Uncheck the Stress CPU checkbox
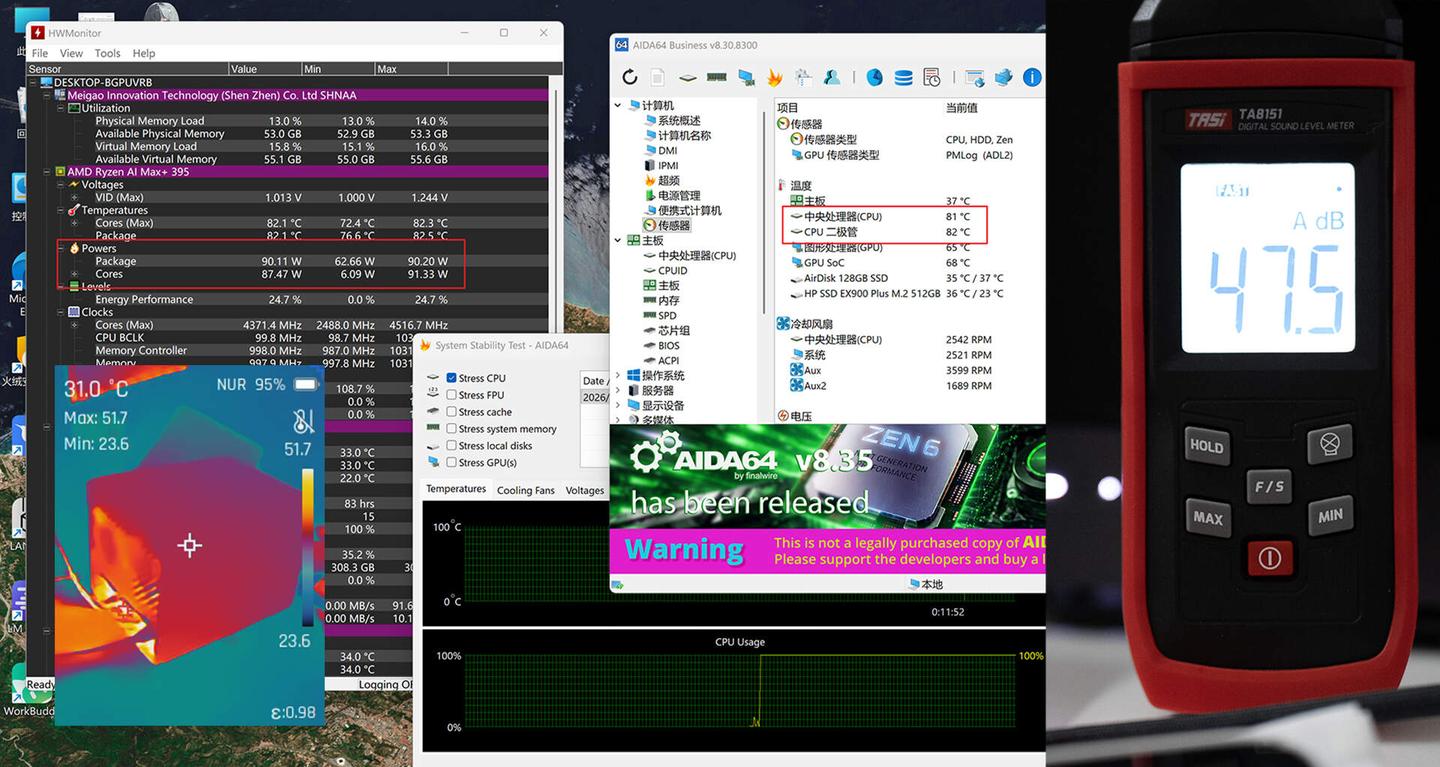The image size is (1440, 767). [x=452, y=378]
